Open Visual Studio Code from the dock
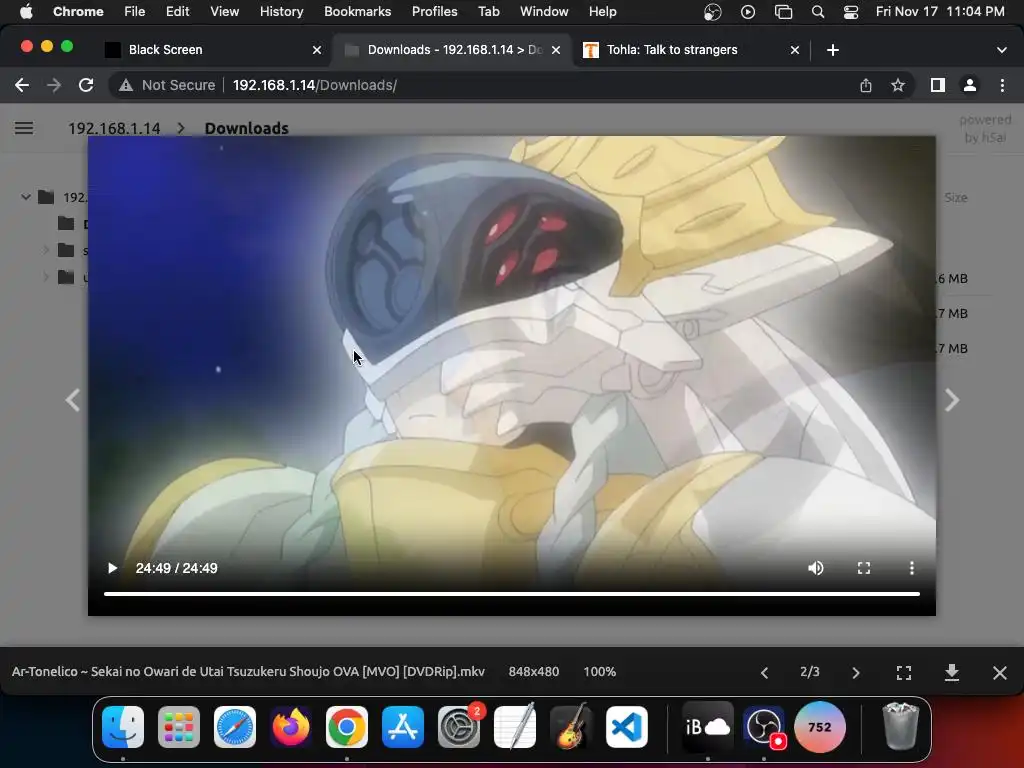 [x=627, y=727]
